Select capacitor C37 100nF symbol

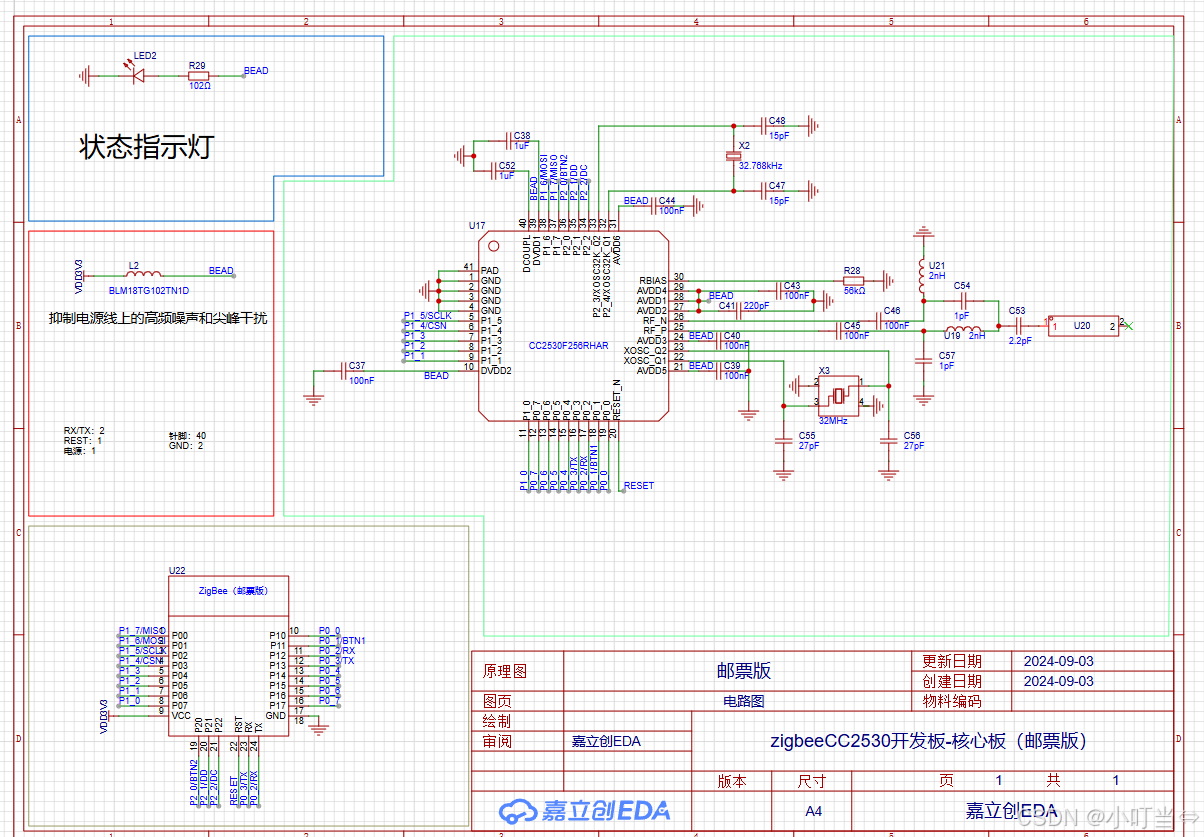pyautogui.click(x=346, y=371)
